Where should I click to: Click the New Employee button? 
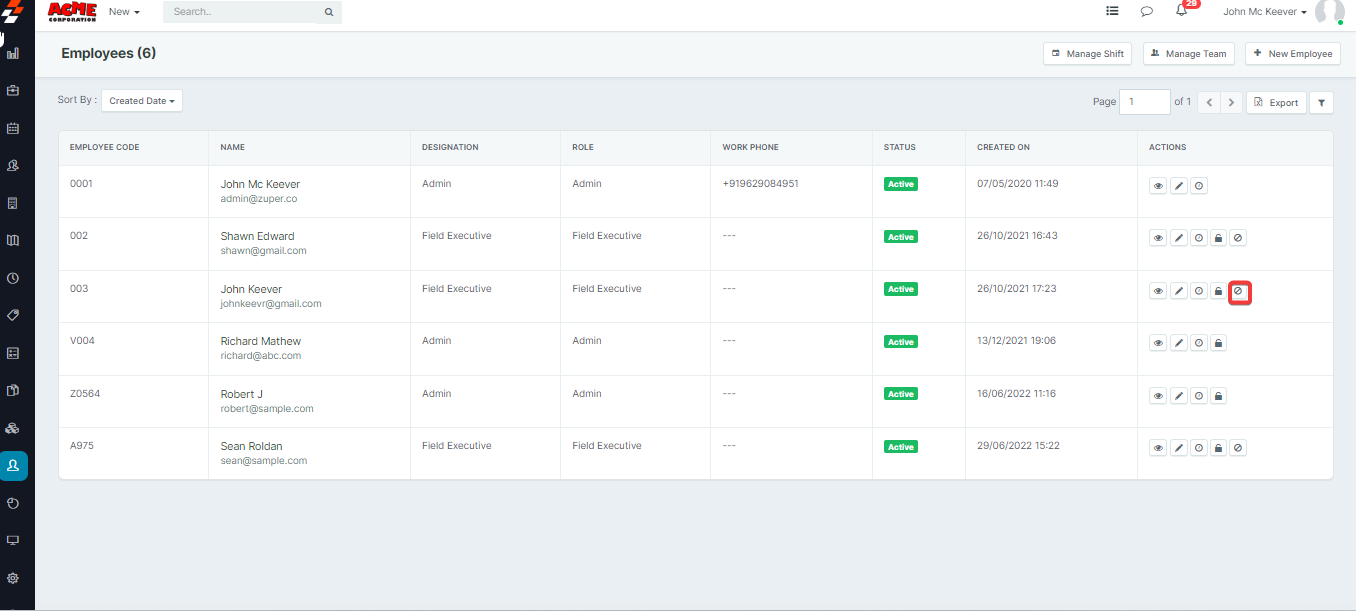click(1292, 54)
